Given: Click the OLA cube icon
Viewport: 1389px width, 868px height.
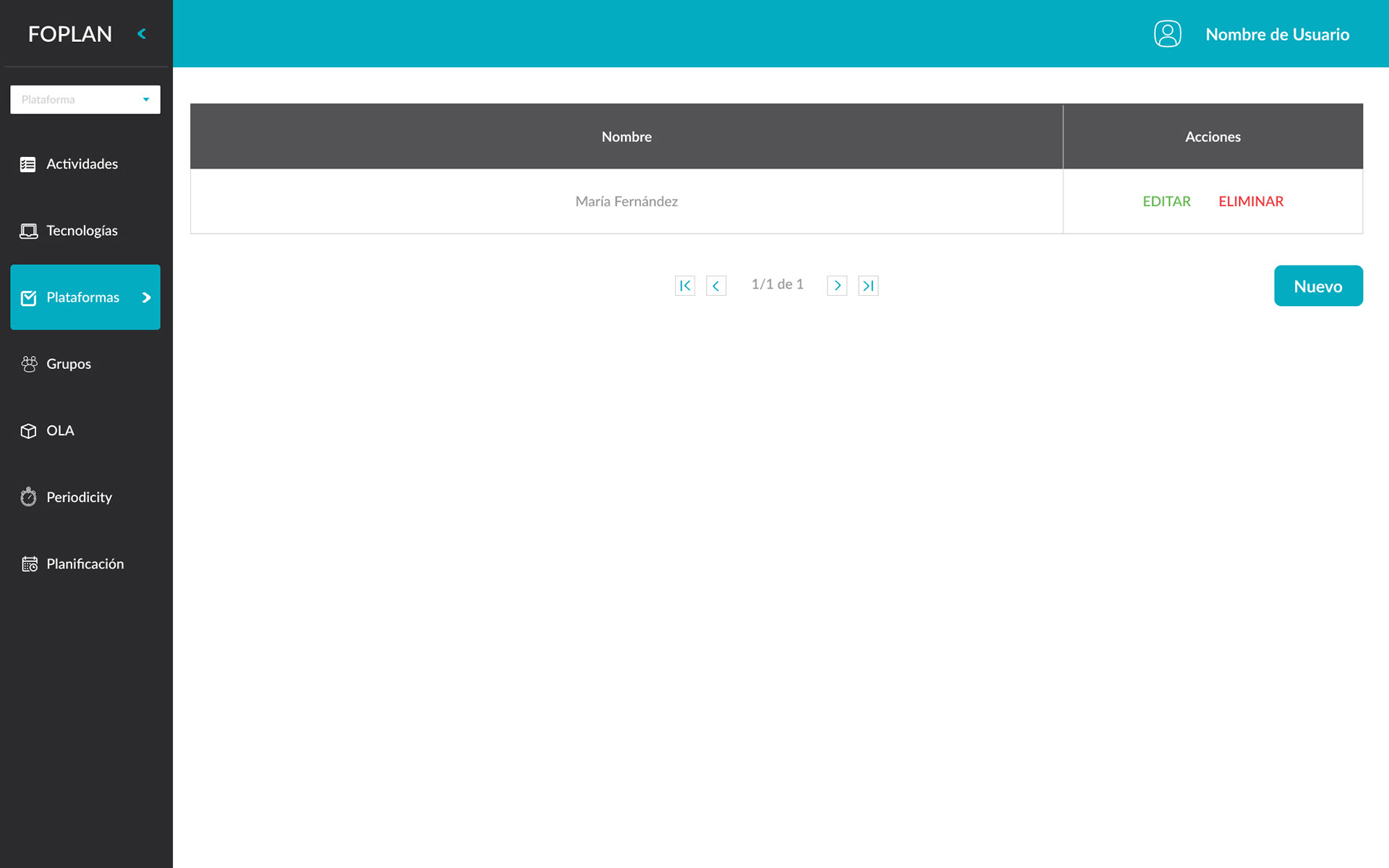Looking at the screenshot, I should pos(28,431).
